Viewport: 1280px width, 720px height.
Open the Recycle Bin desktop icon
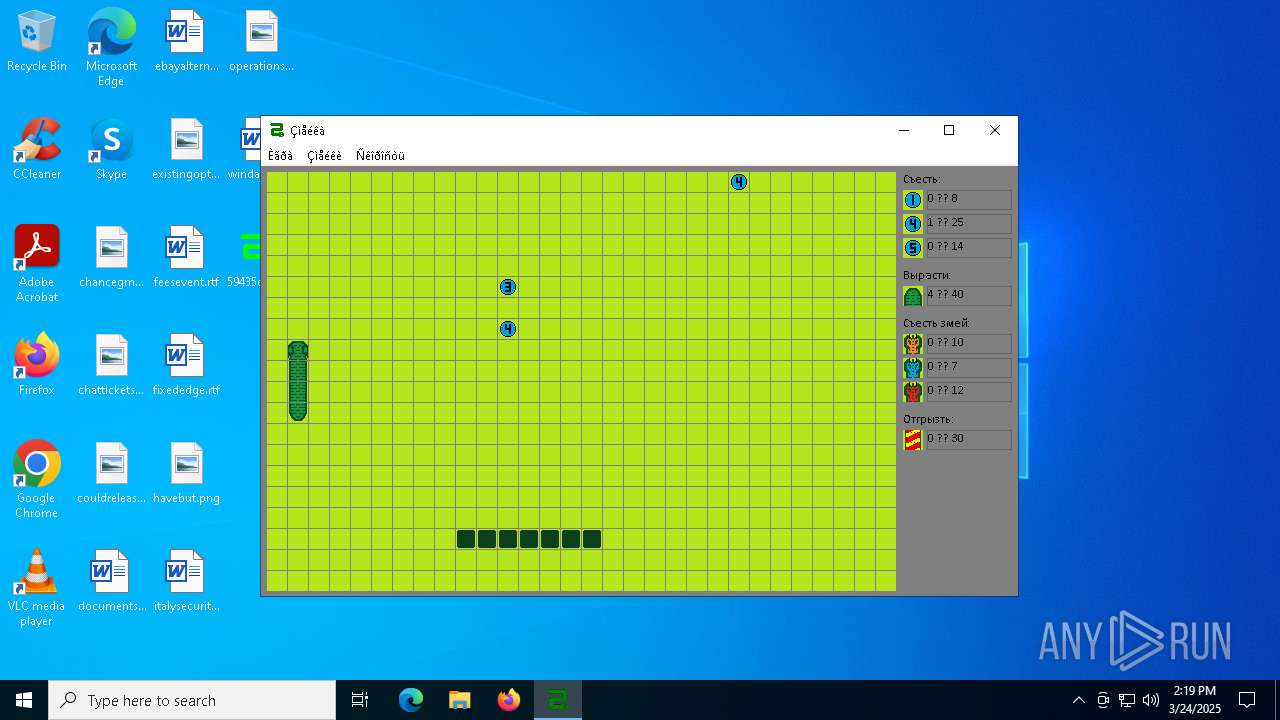[37, 42]
